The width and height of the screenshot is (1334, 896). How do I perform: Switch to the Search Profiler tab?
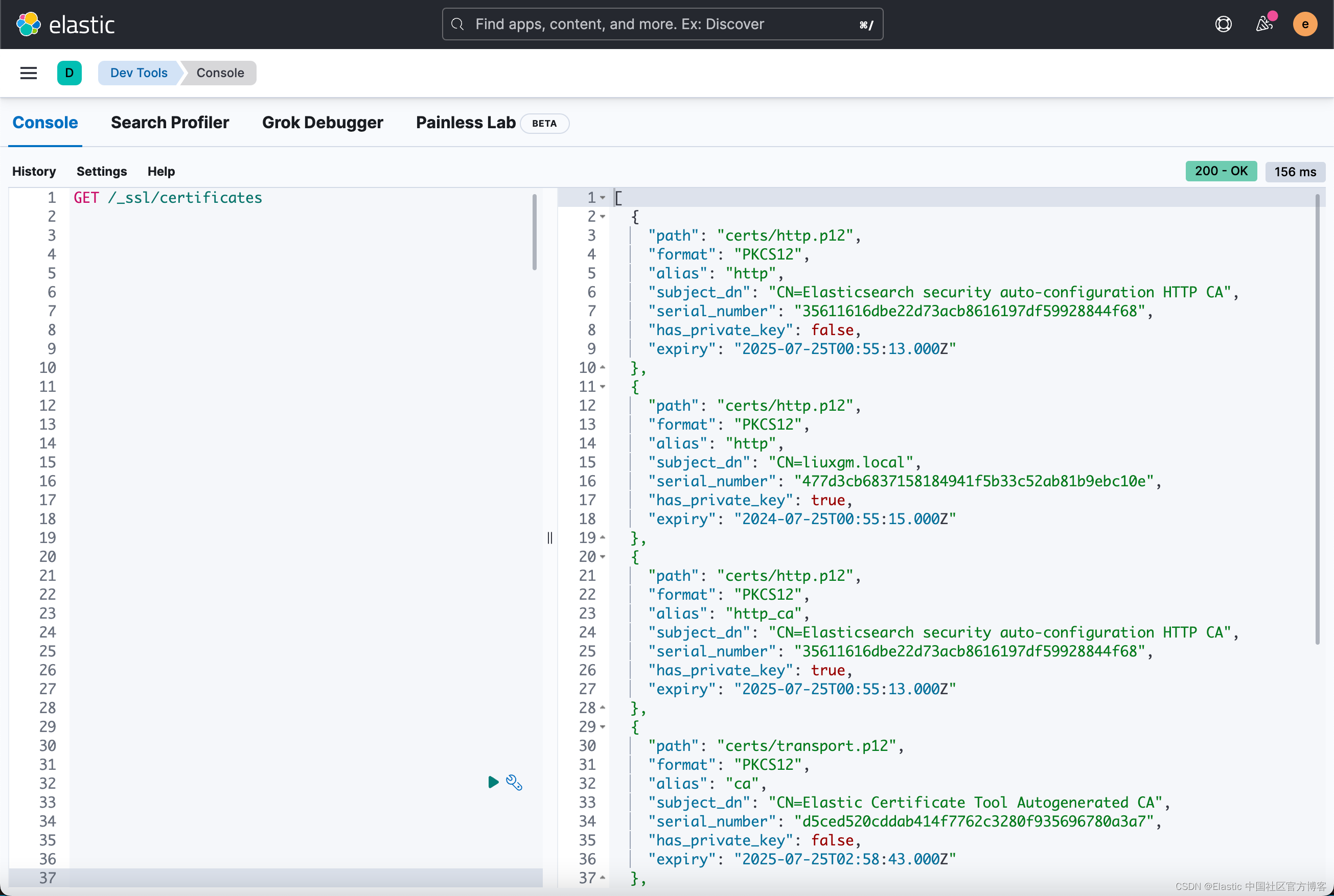(x=170, y=123)
